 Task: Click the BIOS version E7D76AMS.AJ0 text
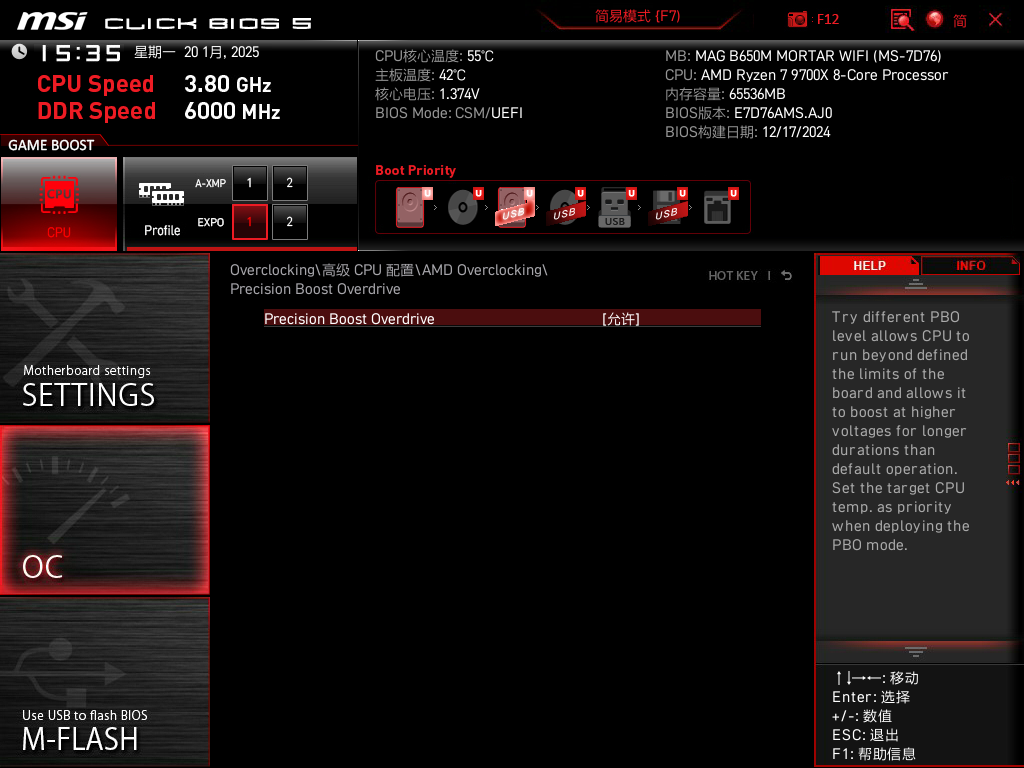coord(748,113)
